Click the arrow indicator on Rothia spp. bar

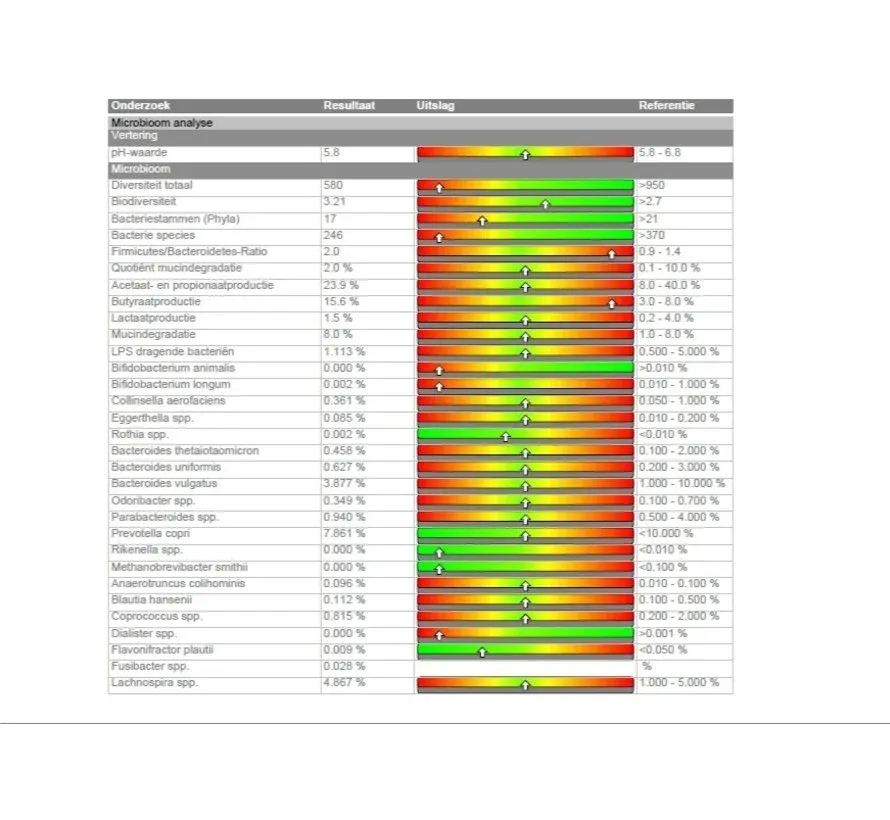pos(506,435)
